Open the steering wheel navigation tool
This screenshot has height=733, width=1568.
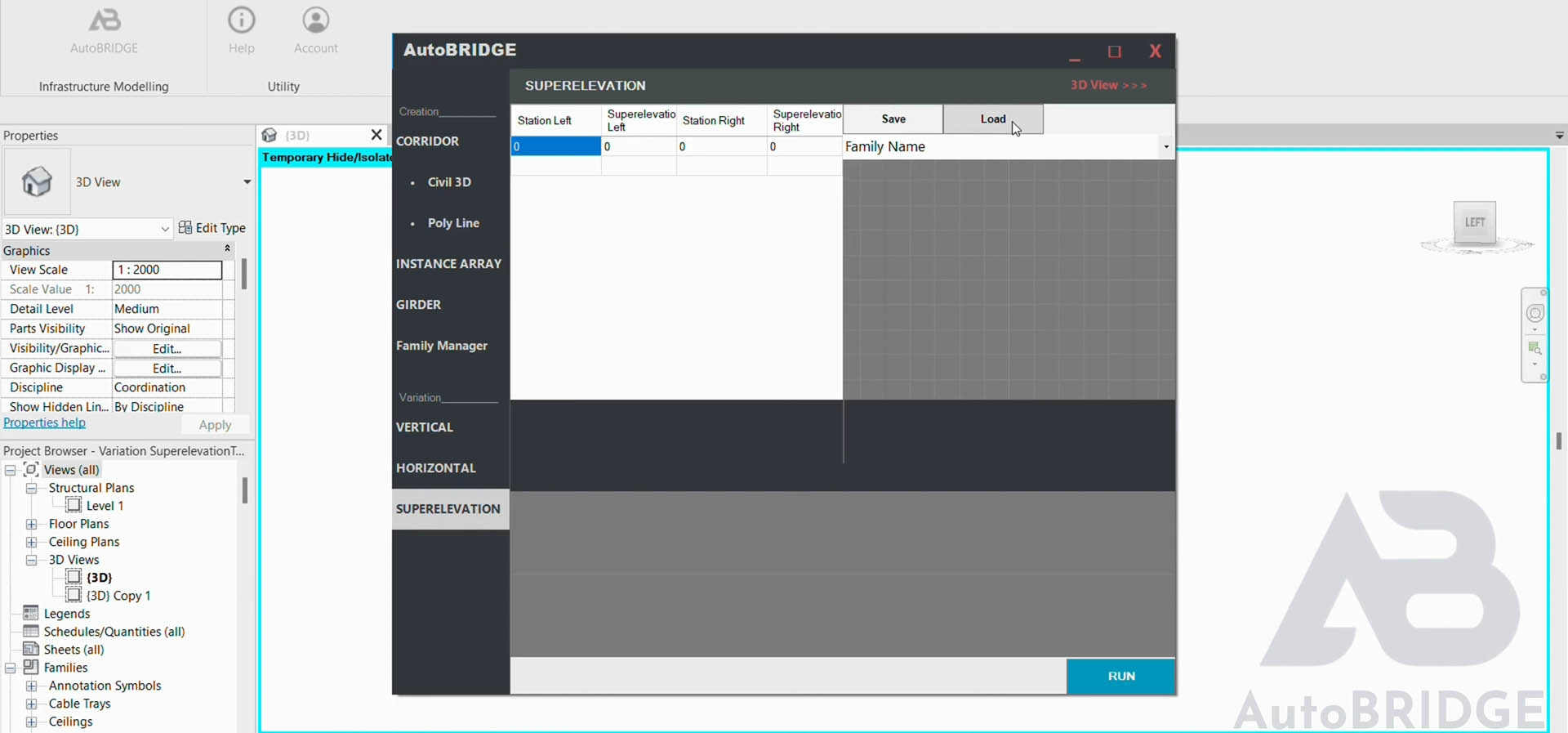1535,314
